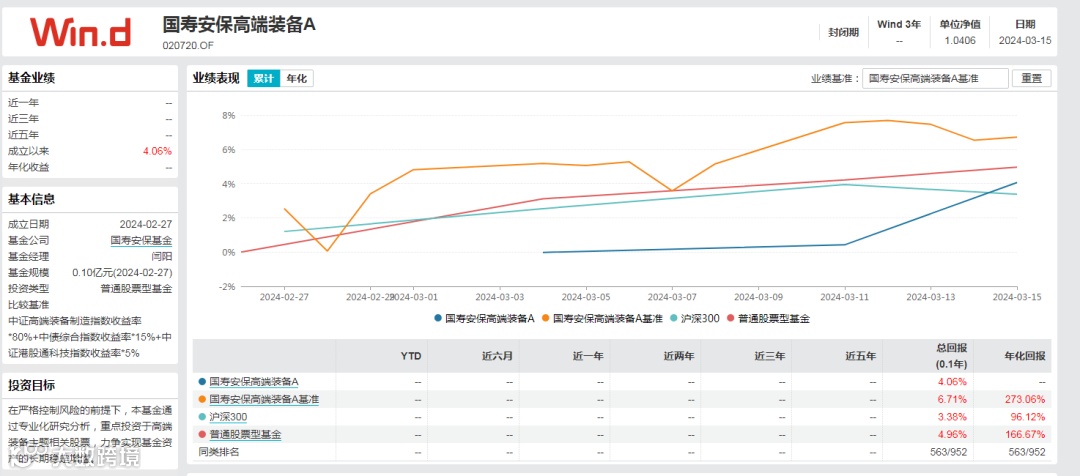
Task: Click the 4.06% total return cell in table
Action: point(953,382)
